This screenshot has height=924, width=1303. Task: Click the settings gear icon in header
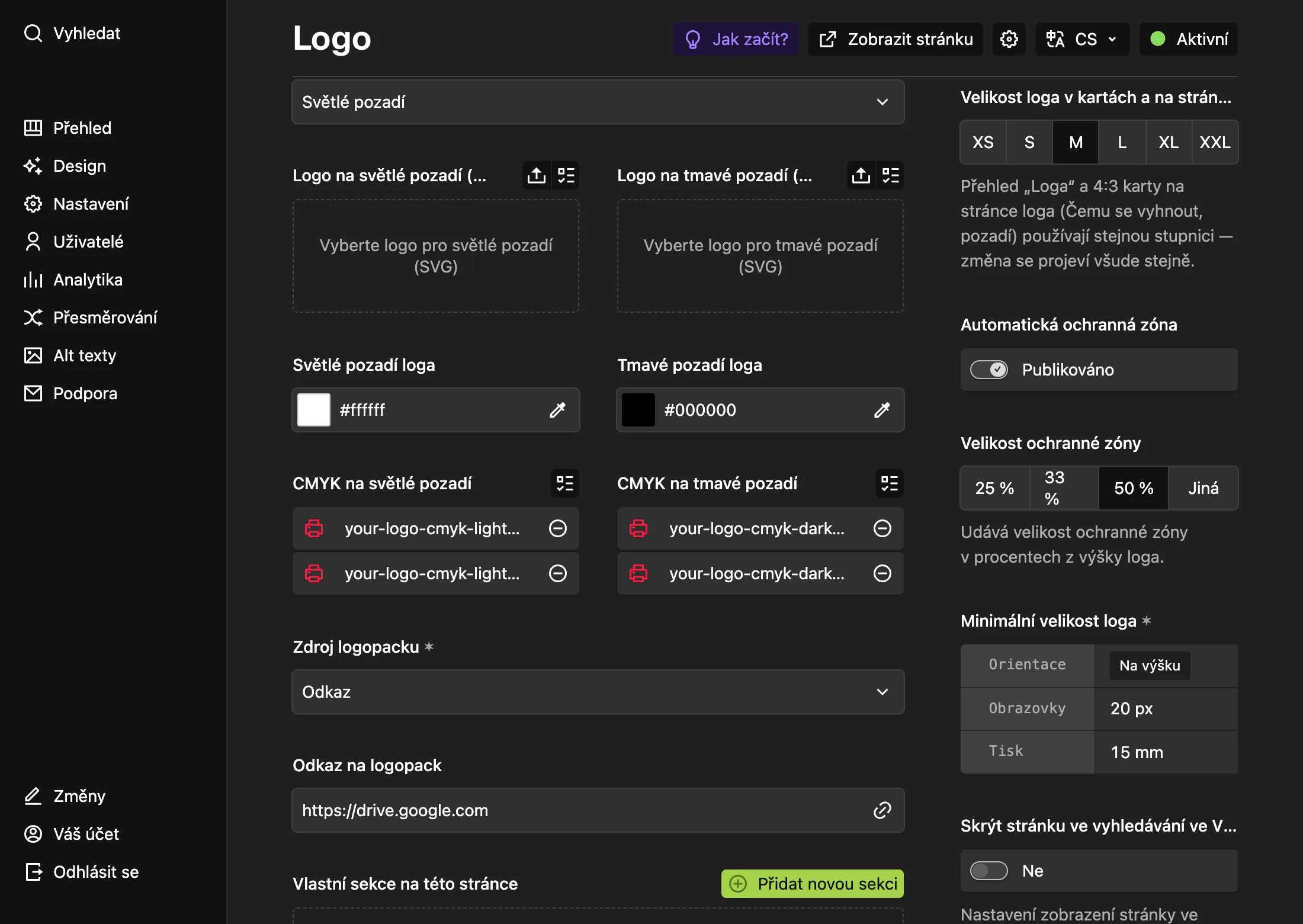[1009, 39]
